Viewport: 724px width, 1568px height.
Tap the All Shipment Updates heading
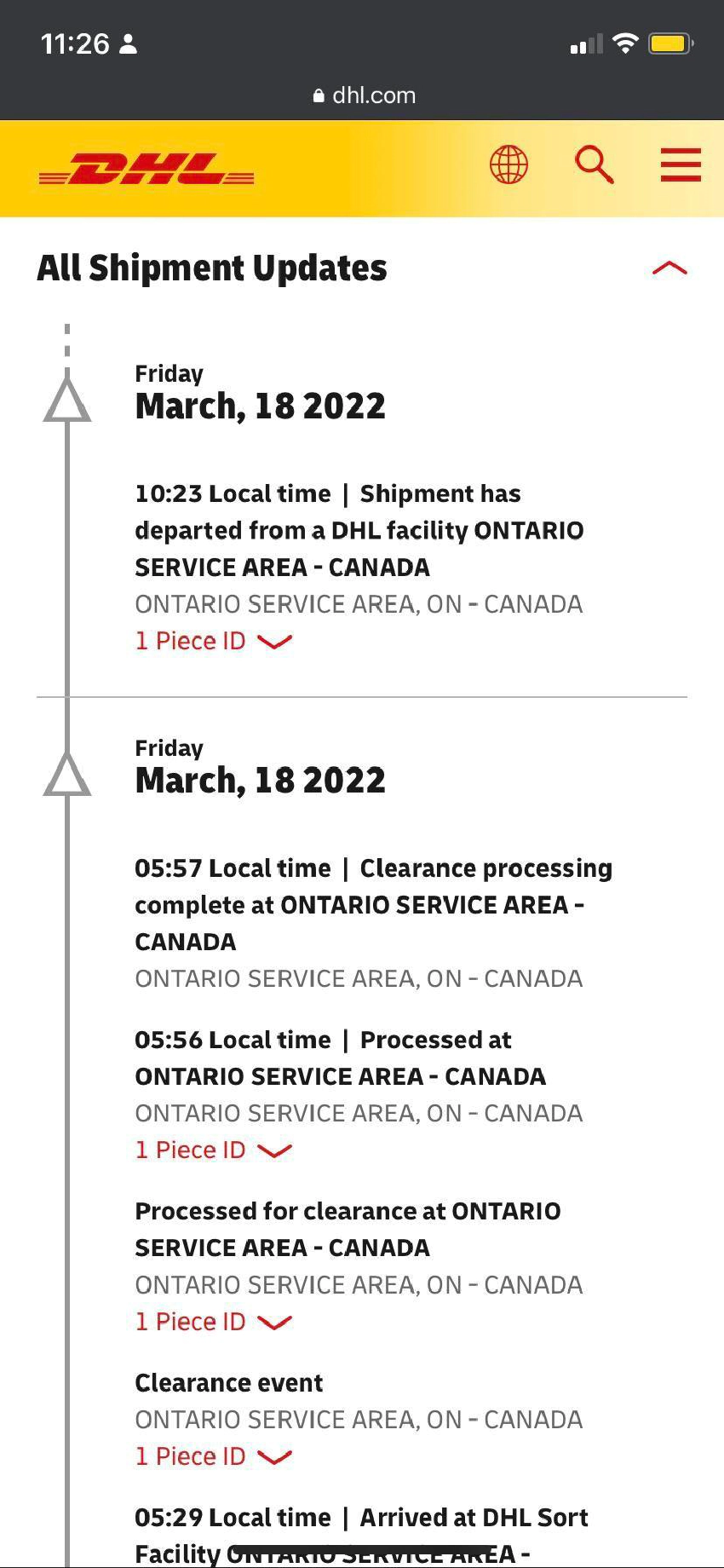pyautogui.click(x=212, y=268)
